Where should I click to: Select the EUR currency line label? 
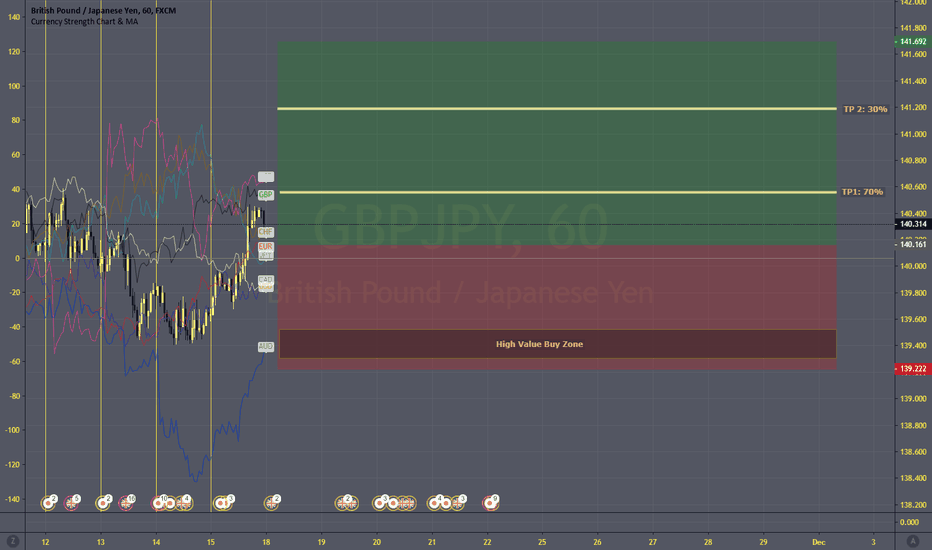(266, 246)
